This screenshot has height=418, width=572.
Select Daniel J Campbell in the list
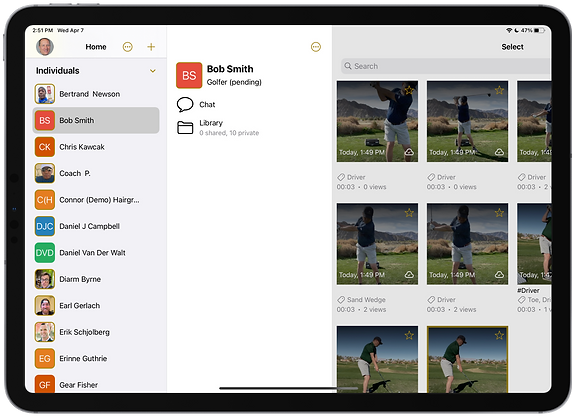click(x=96, y=226)
